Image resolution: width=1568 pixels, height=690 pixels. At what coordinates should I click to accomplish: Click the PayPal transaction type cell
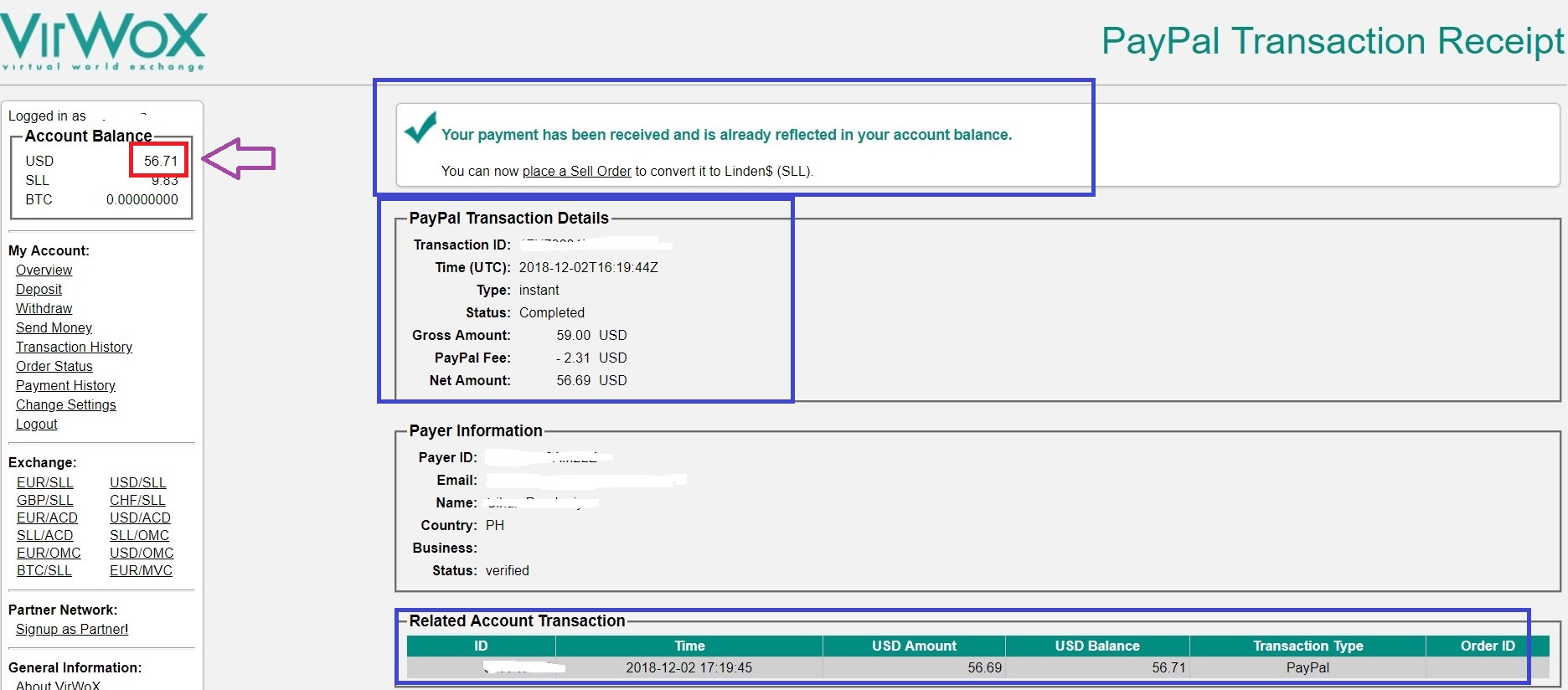point(1308,667)
